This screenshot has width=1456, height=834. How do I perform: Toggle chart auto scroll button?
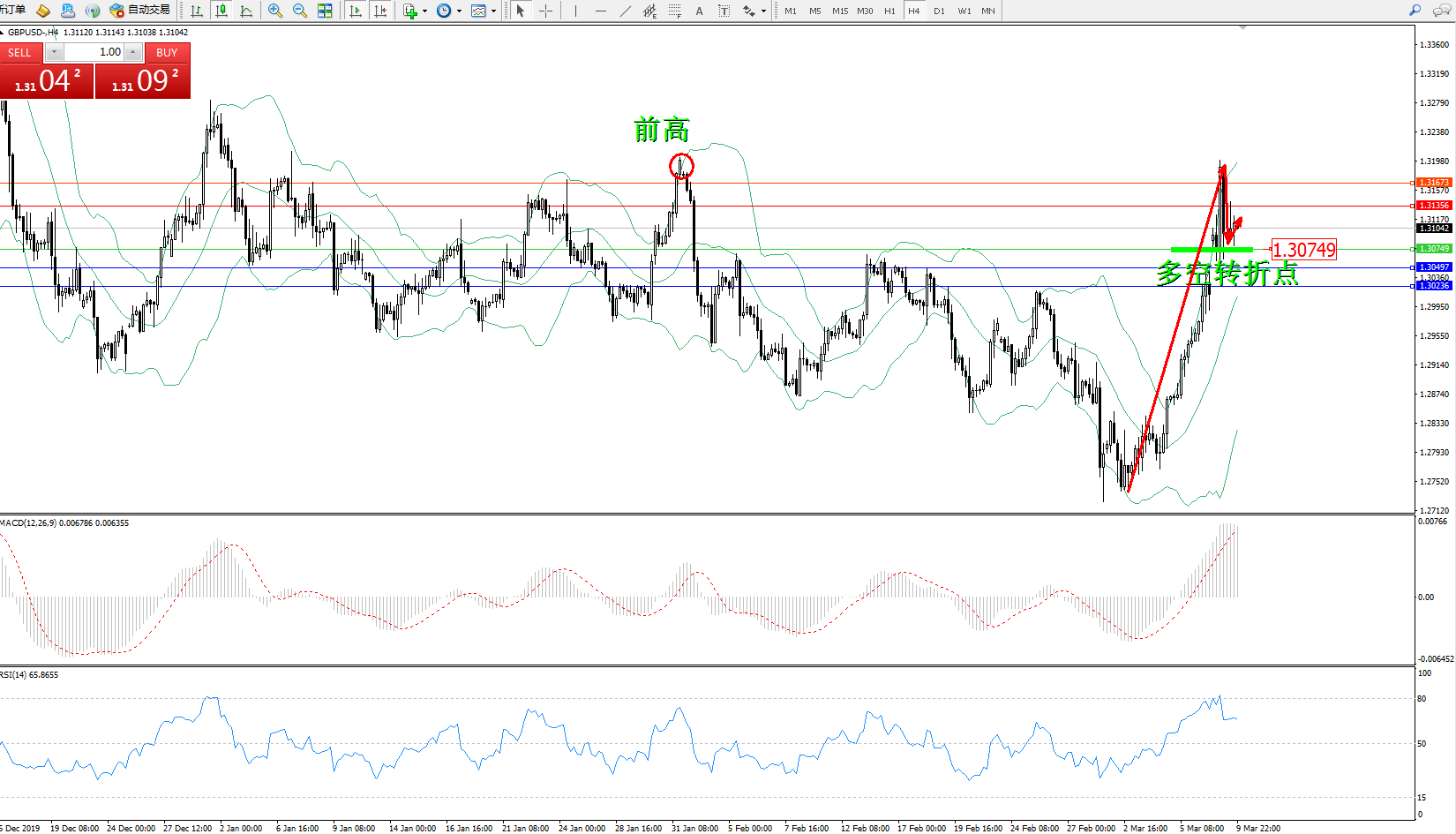point(356,11)
